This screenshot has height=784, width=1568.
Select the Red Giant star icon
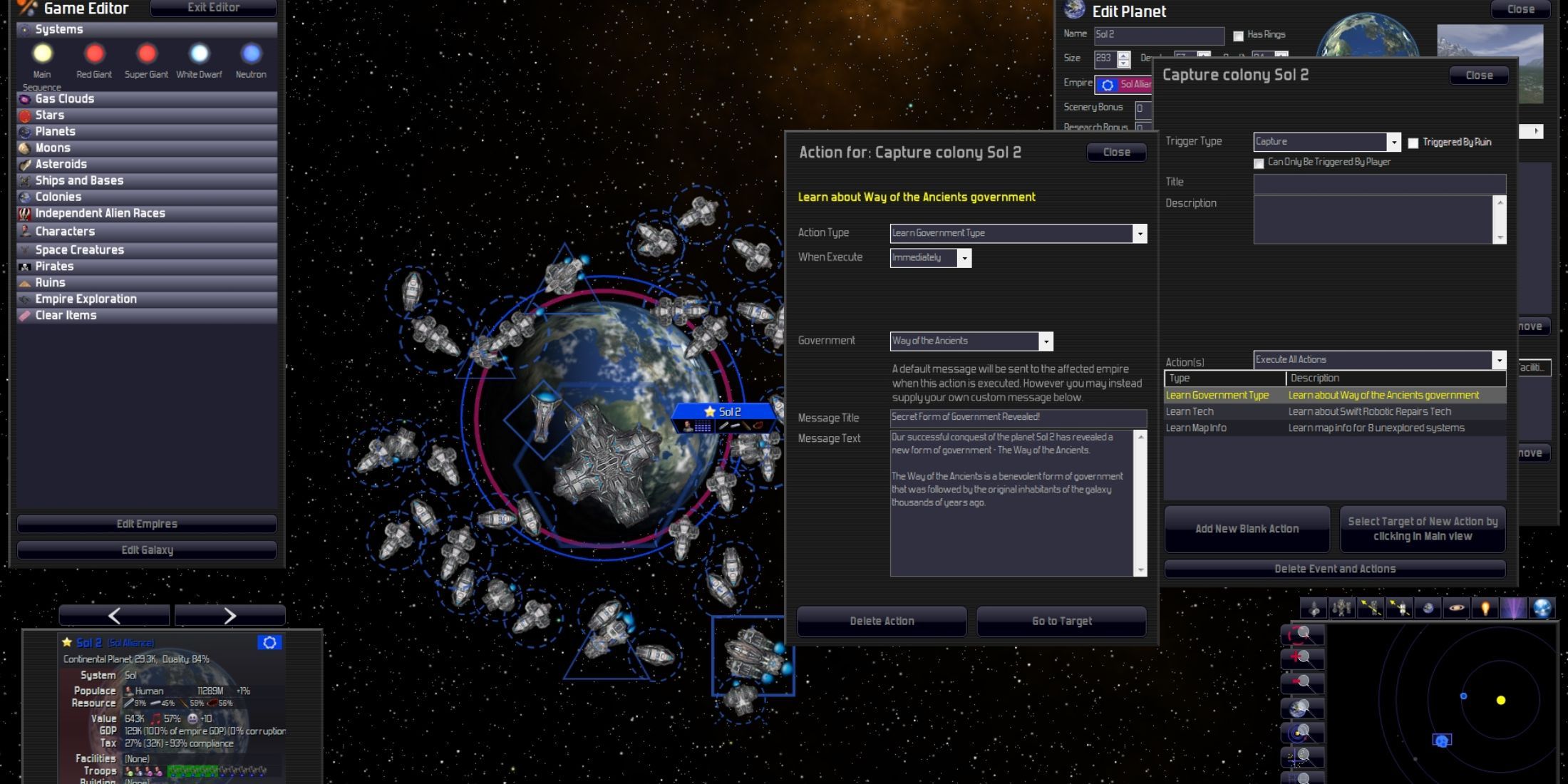94,53
